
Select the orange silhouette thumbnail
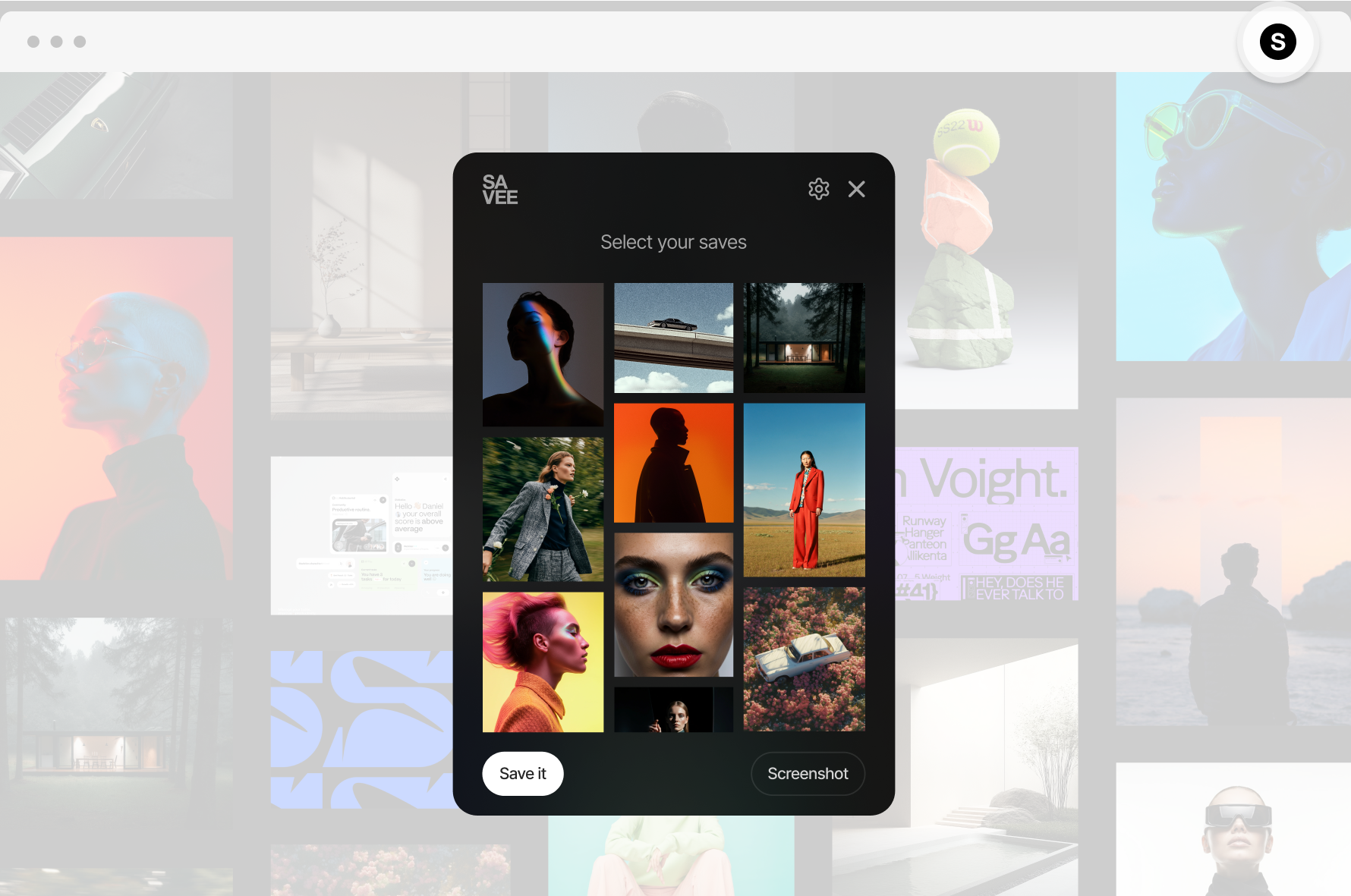coord(673,463)
